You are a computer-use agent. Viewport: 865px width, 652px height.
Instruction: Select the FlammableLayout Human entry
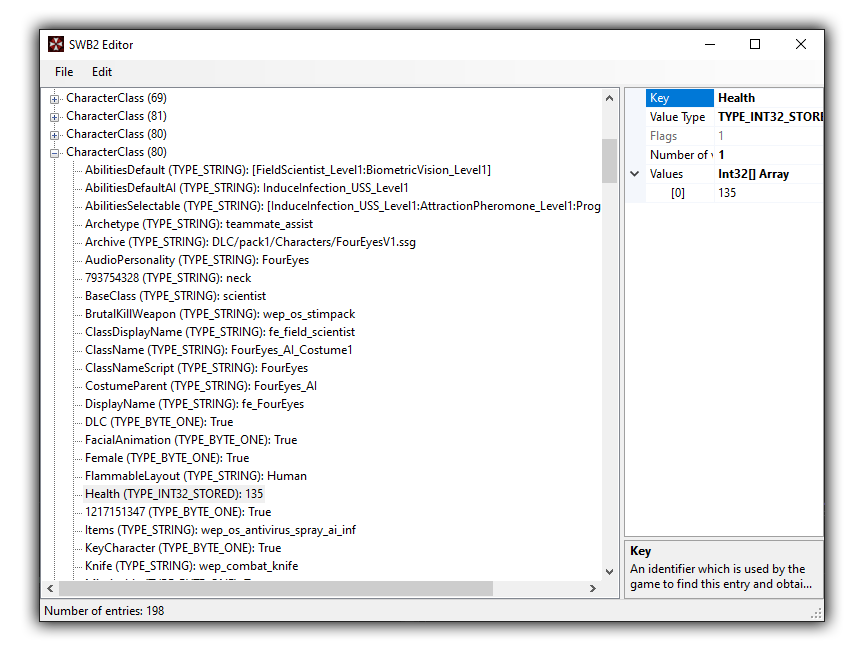pos(196,476)
